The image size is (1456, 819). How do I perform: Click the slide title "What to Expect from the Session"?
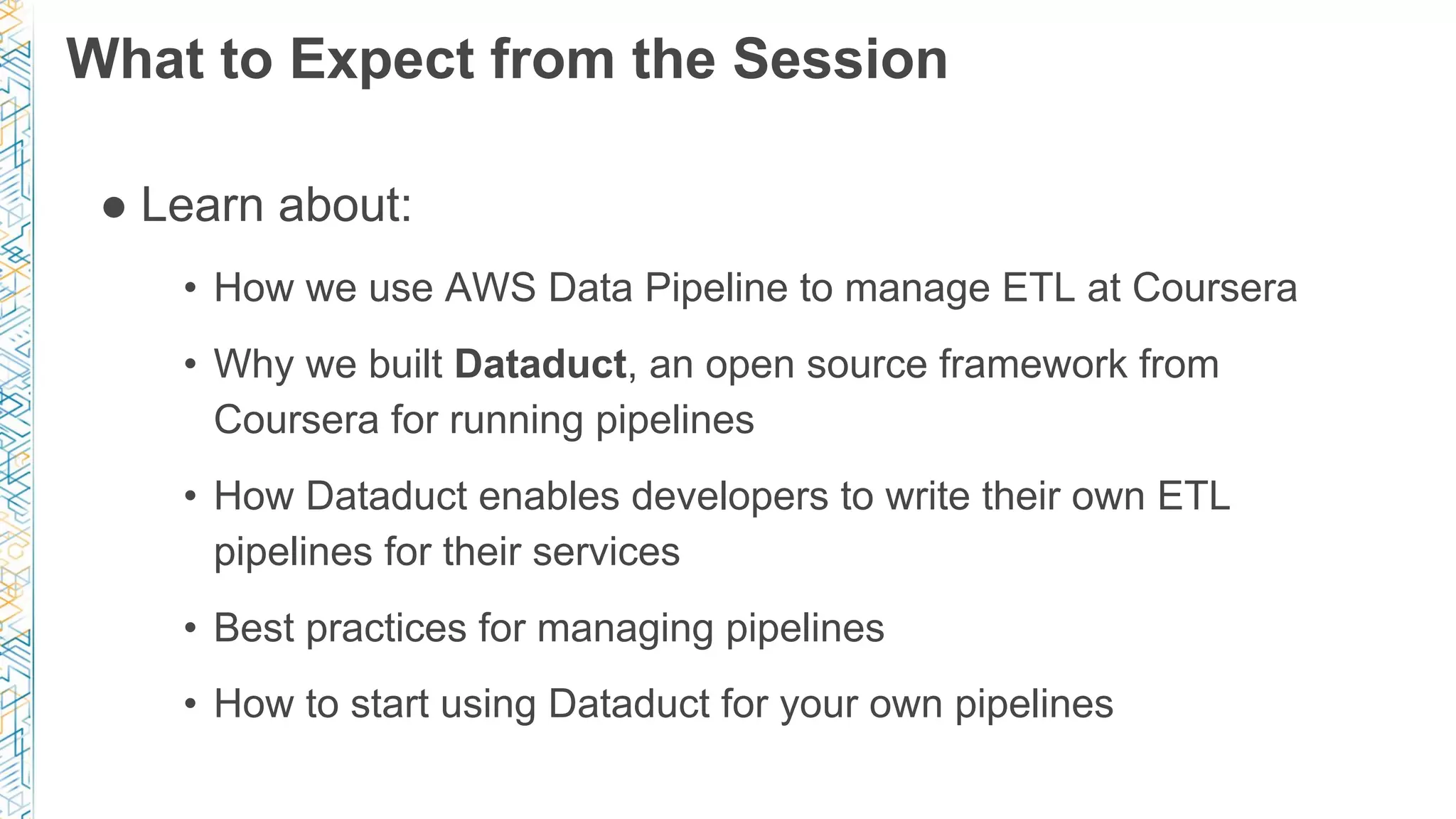(506, 60)
